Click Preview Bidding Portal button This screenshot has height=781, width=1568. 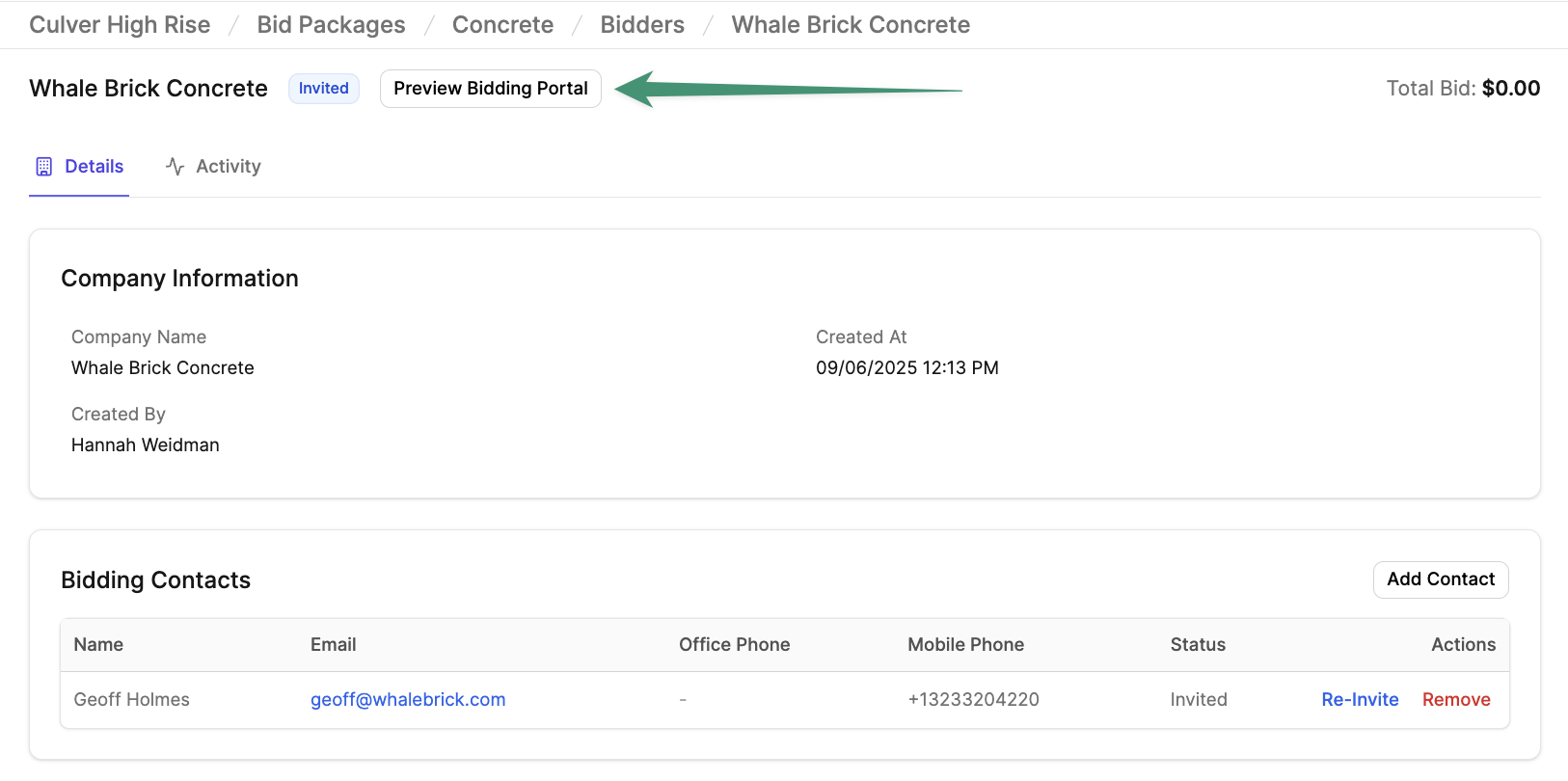point(491,89)
